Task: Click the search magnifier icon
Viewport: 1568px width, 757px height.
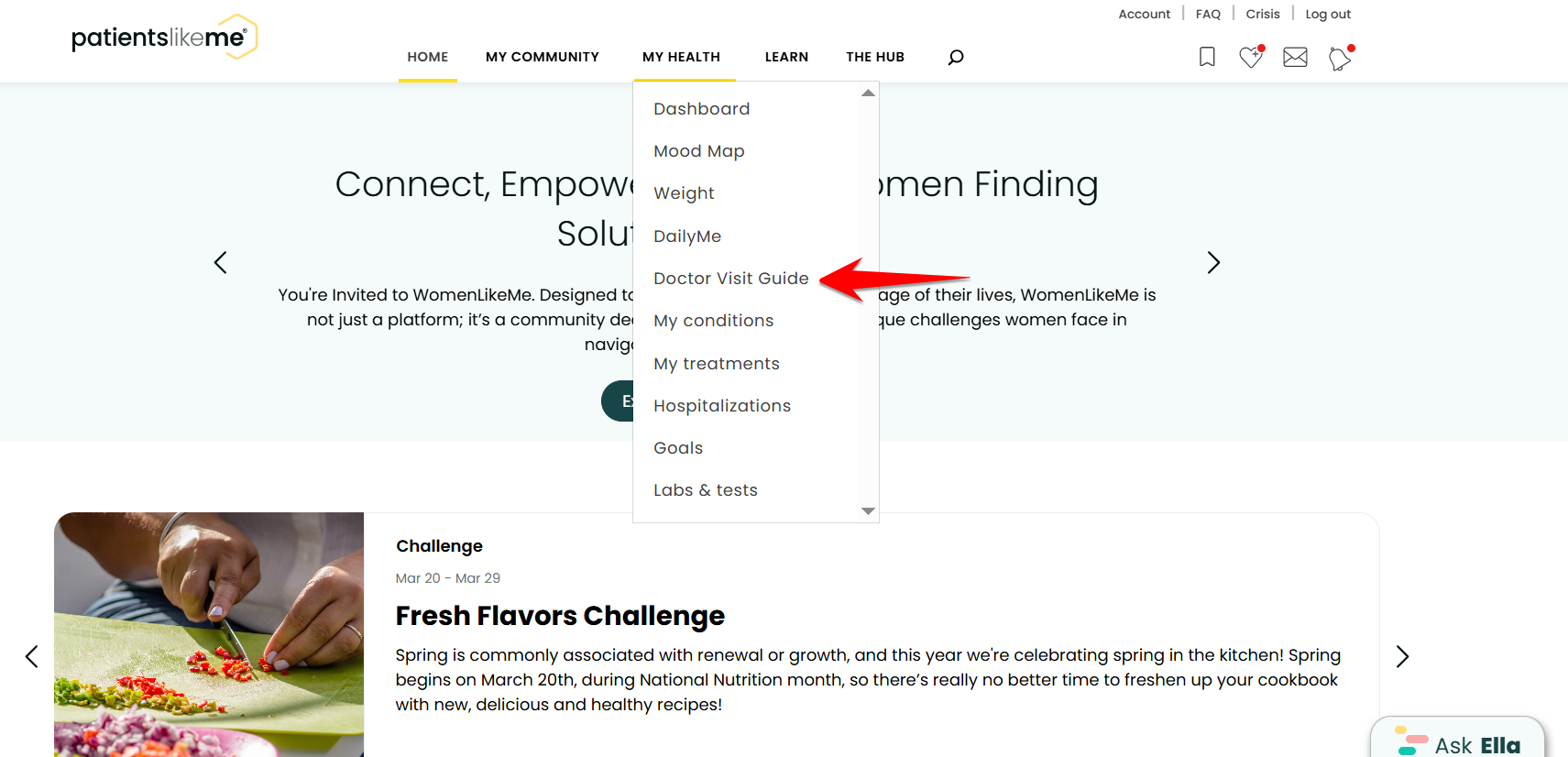Action: pyautogui.click(x=956, y=57)
